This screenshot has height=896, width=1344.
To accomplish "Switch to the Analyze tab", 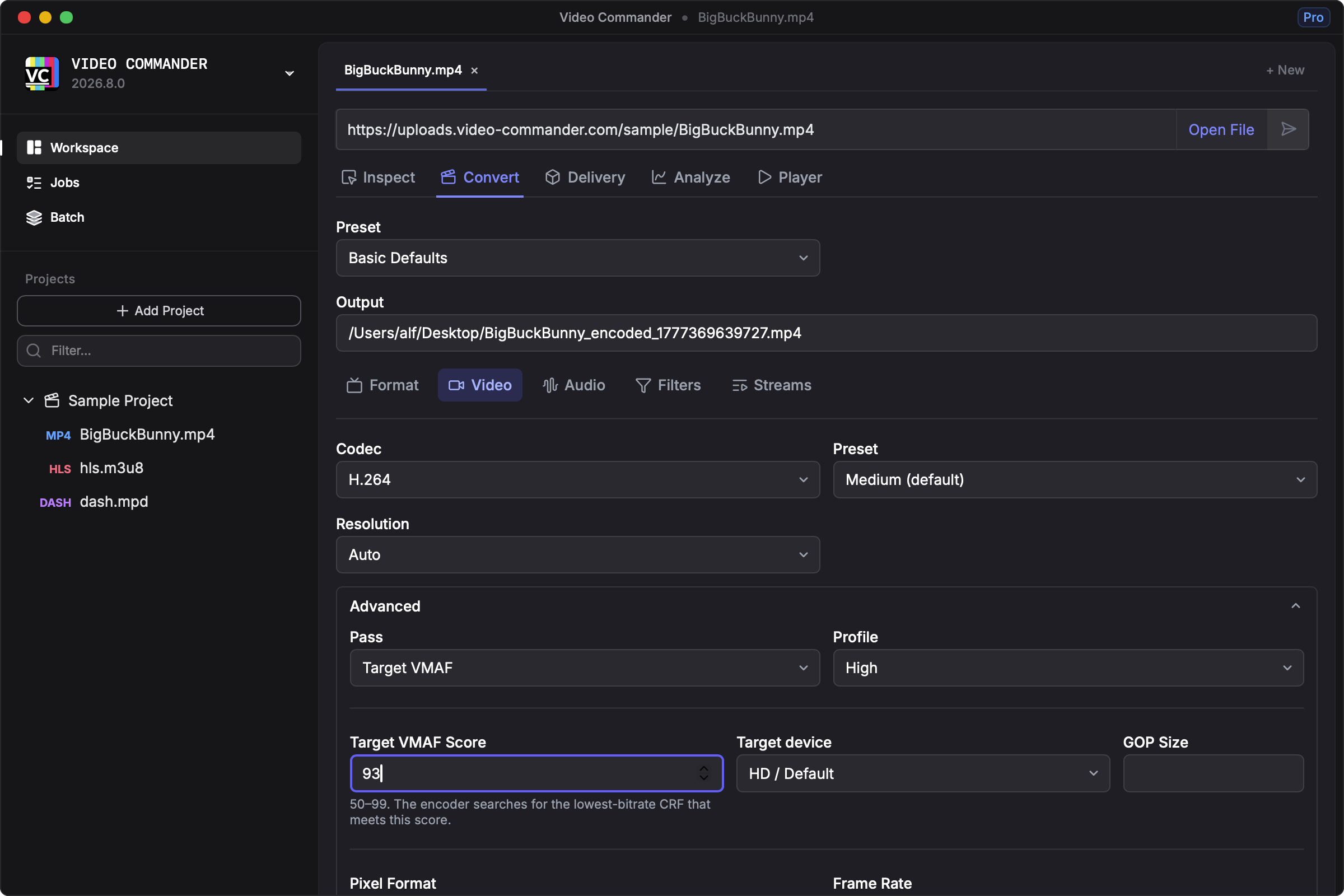I will click(691, 177).
